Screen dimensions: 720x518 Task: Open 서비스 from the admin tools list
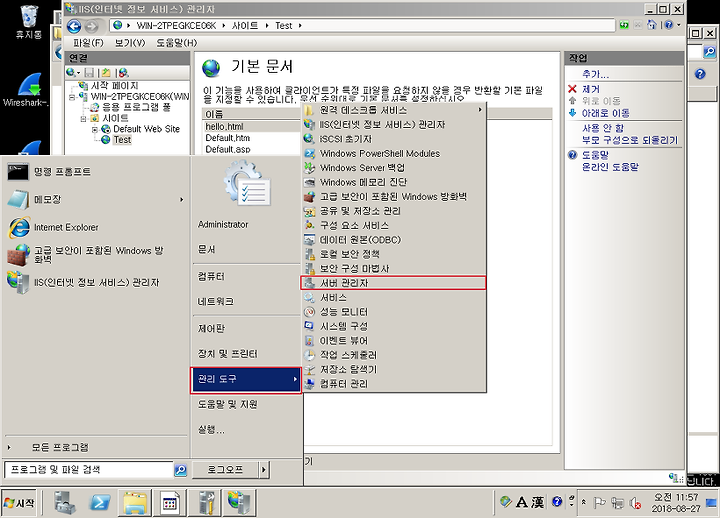[393, 298]
